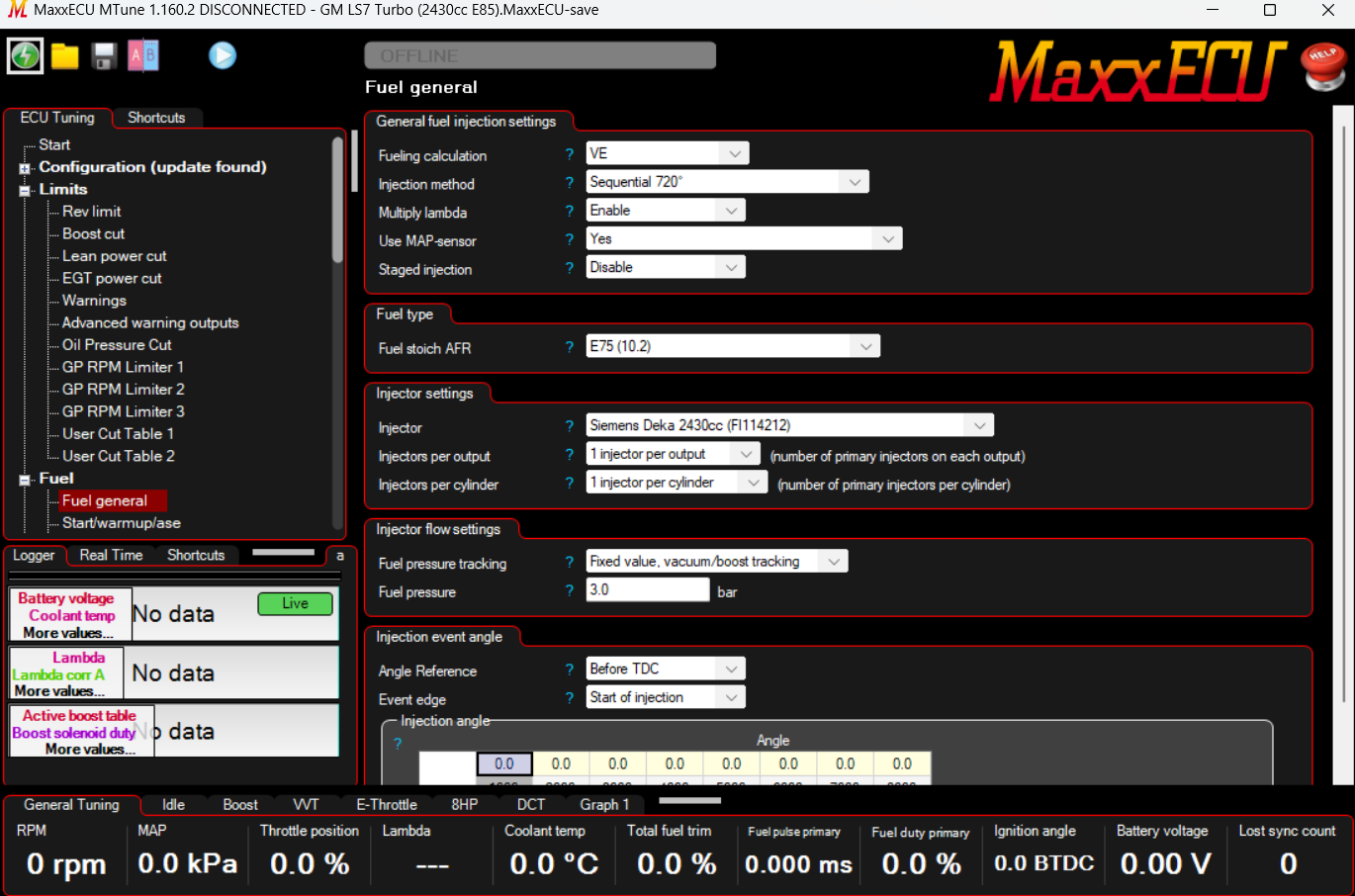Show help for the Fuel pressure value
This screenshot has height=896, width=1355.
click(570, 590)
